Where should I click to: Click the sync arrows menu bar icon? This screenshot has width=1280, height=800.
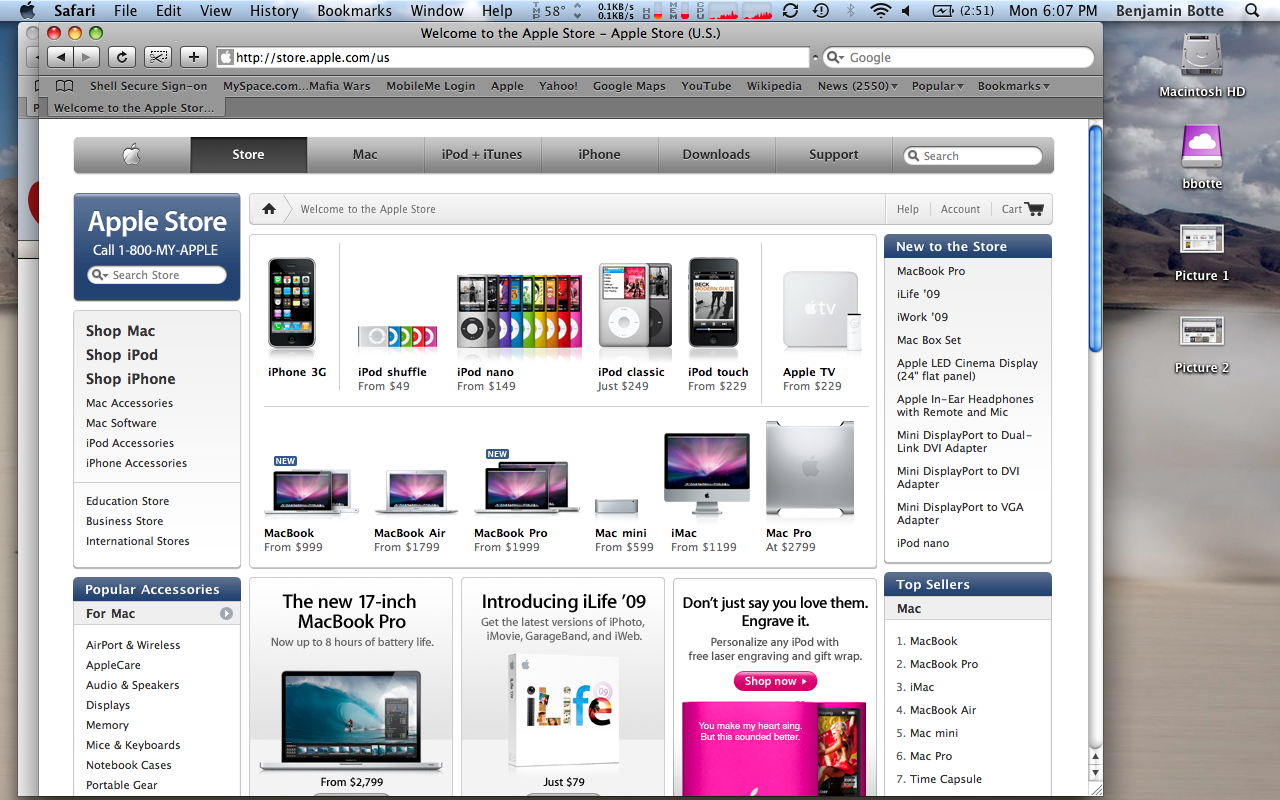[x=791, y=11]
